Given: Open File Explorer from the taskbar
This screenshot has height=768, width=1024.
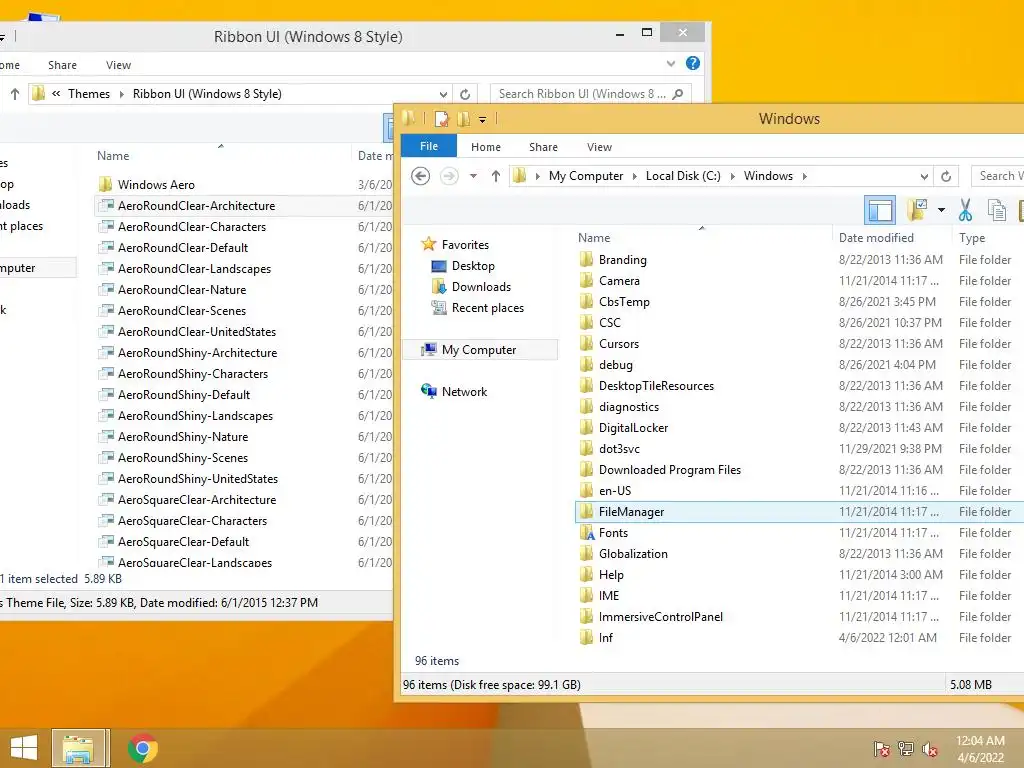Looking at the screenshot, I should click(78, 748).
